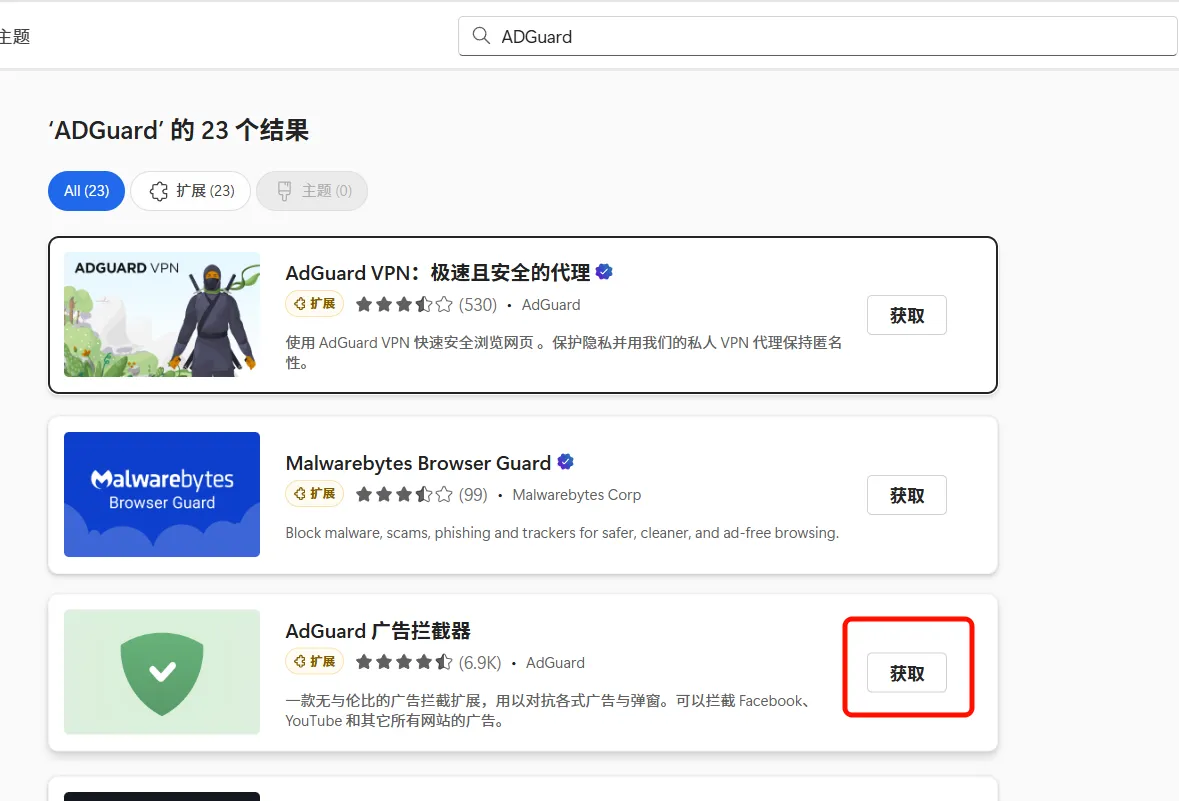Screen dimensions: 1179x801
Task: Click the (6.9K) review count
Action: click(480, 663)
